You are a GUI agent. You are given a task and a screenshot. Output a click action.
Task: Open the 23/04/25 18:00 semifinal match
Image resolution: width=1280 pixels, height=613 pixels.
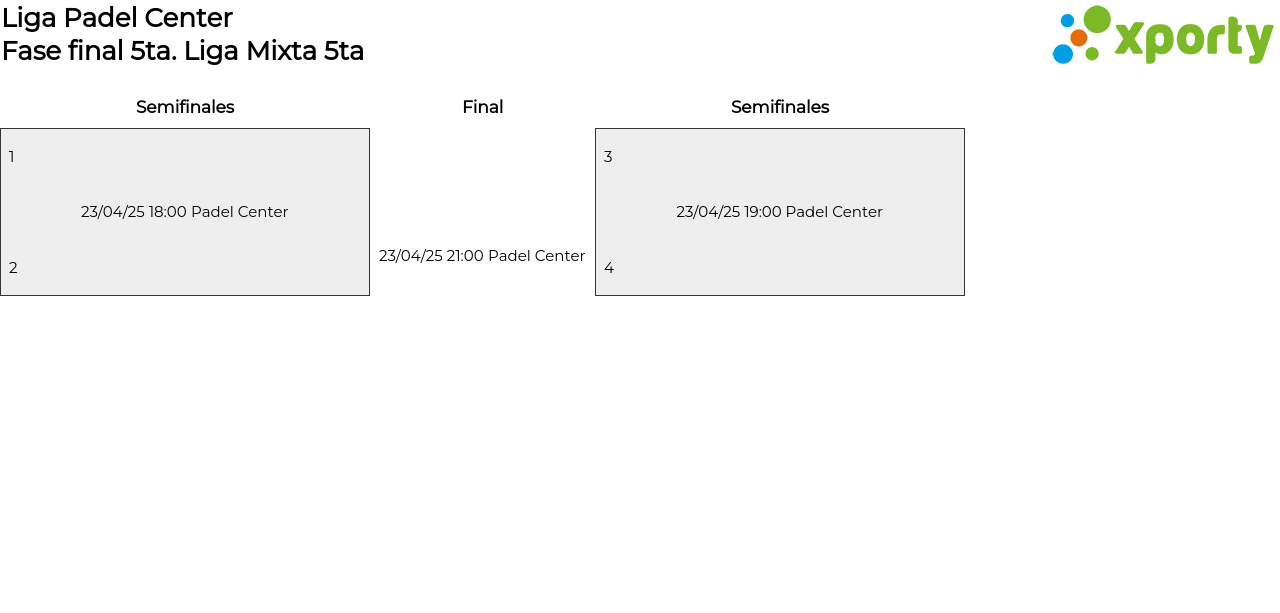[185, 212]
